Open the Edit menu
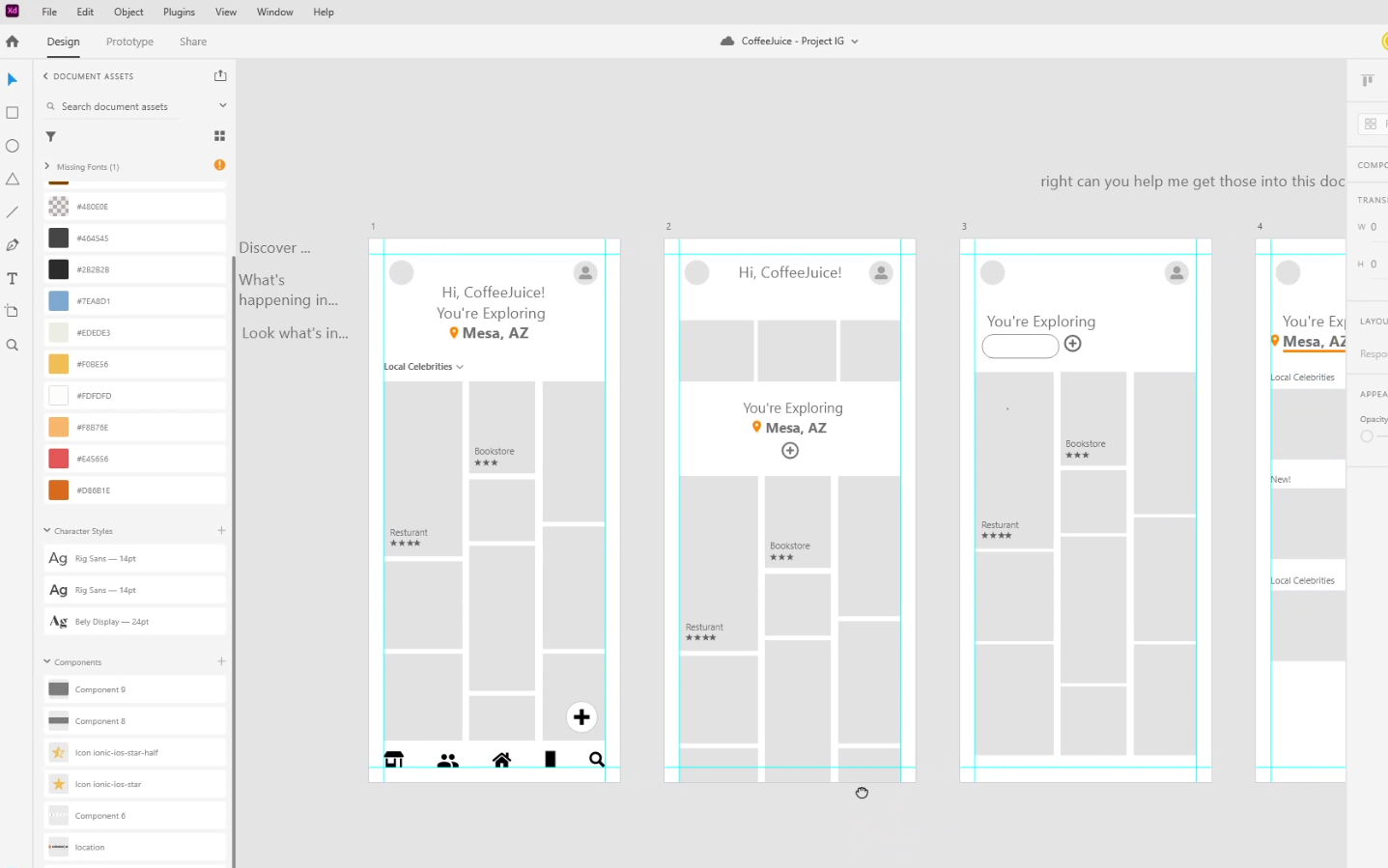 pos(86,12)
